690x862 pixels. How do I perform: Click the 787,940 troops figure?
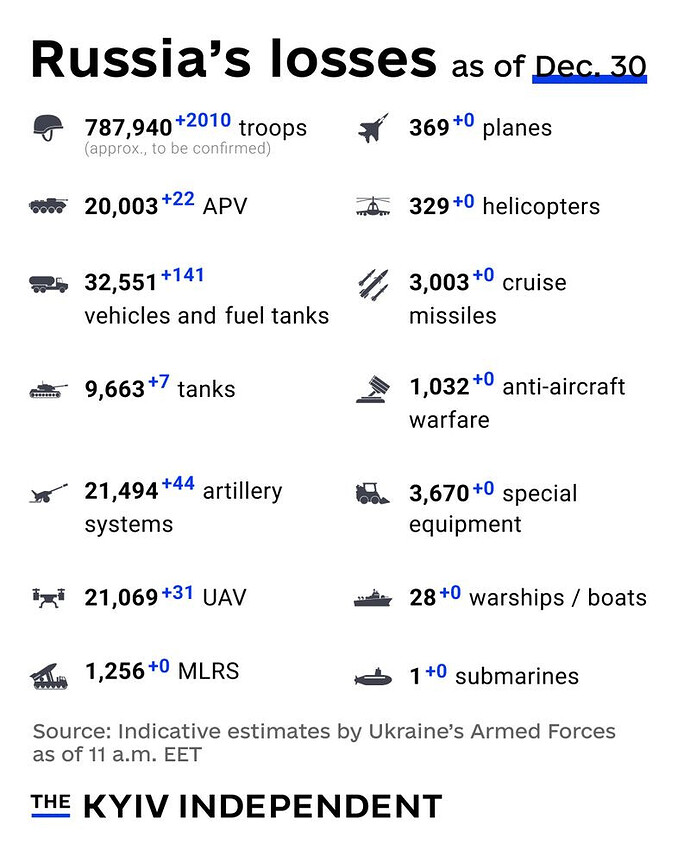pyautogui.click(x=129, y=128)
